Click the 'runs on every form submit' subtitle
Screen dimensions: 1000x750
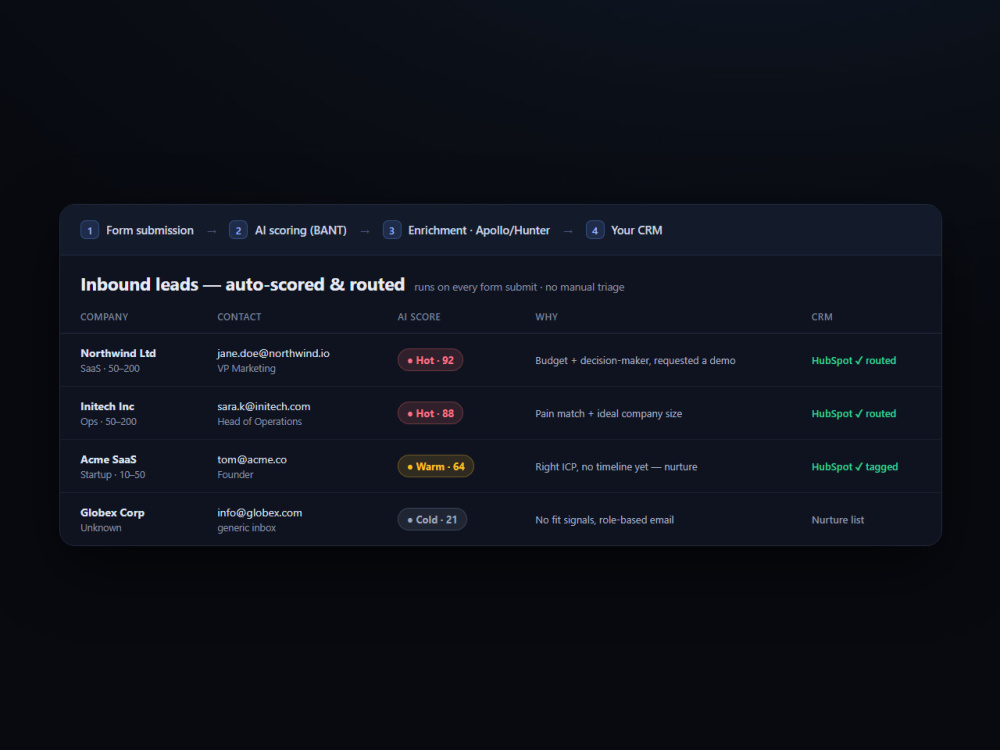point(519,287)
